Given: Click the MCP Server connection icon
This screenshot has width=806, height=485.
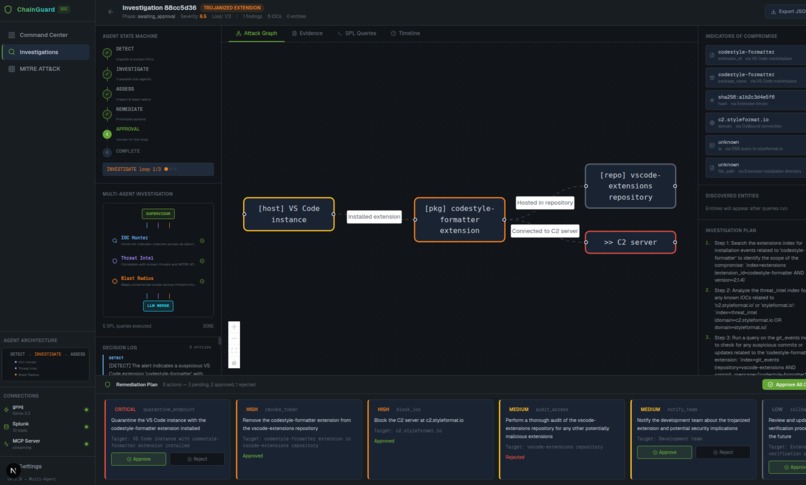Looking at the screenshot, I should click(x=6, y=443).
